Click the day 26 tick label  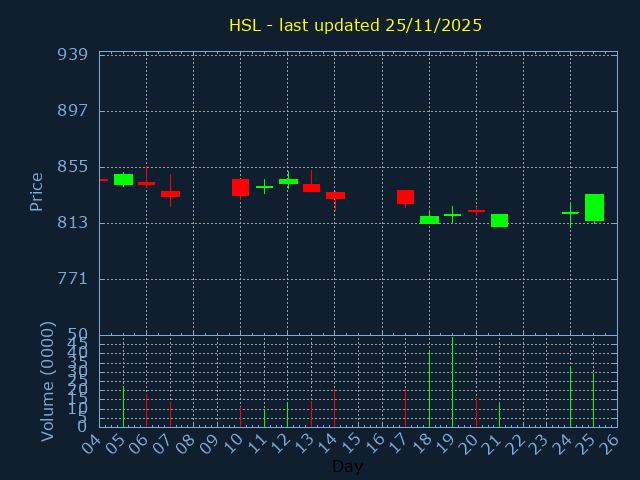pyautogui.click(x=609, y=441)
